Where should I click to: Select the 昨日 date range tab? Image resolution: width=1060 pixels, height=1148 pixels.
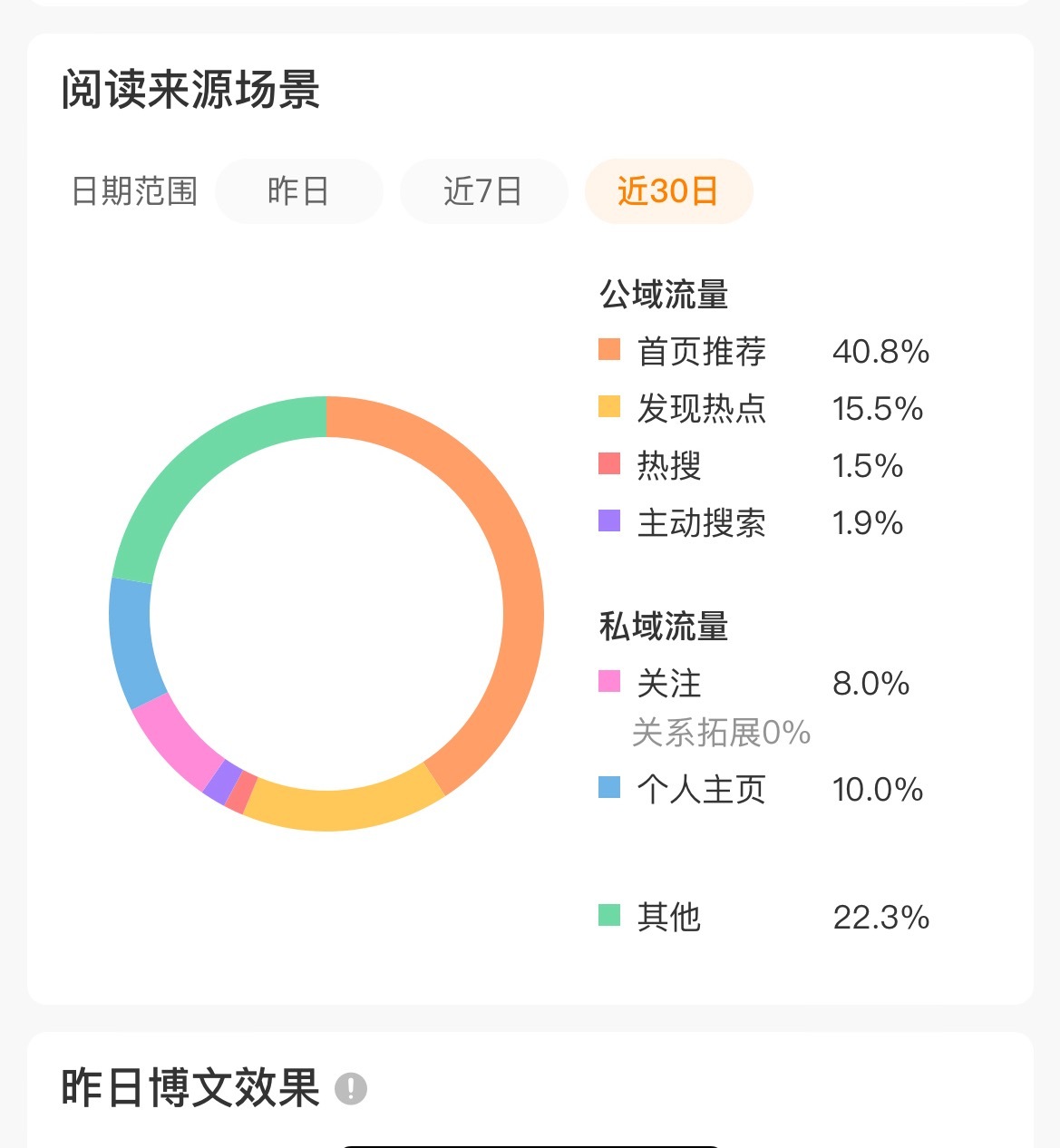coord(298,191)
